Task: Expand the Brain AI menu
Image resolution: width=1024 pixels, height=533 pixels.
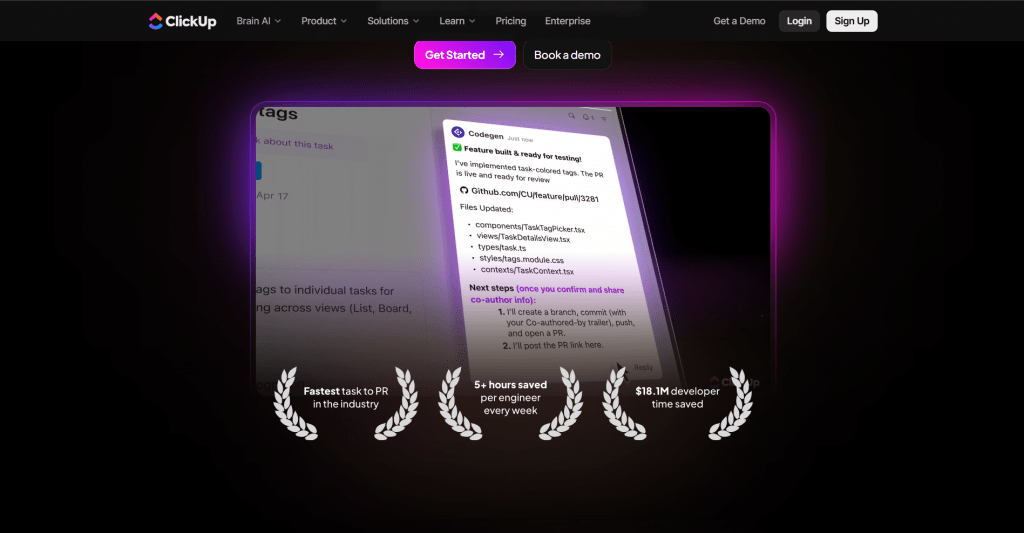Action: [259, 21]
